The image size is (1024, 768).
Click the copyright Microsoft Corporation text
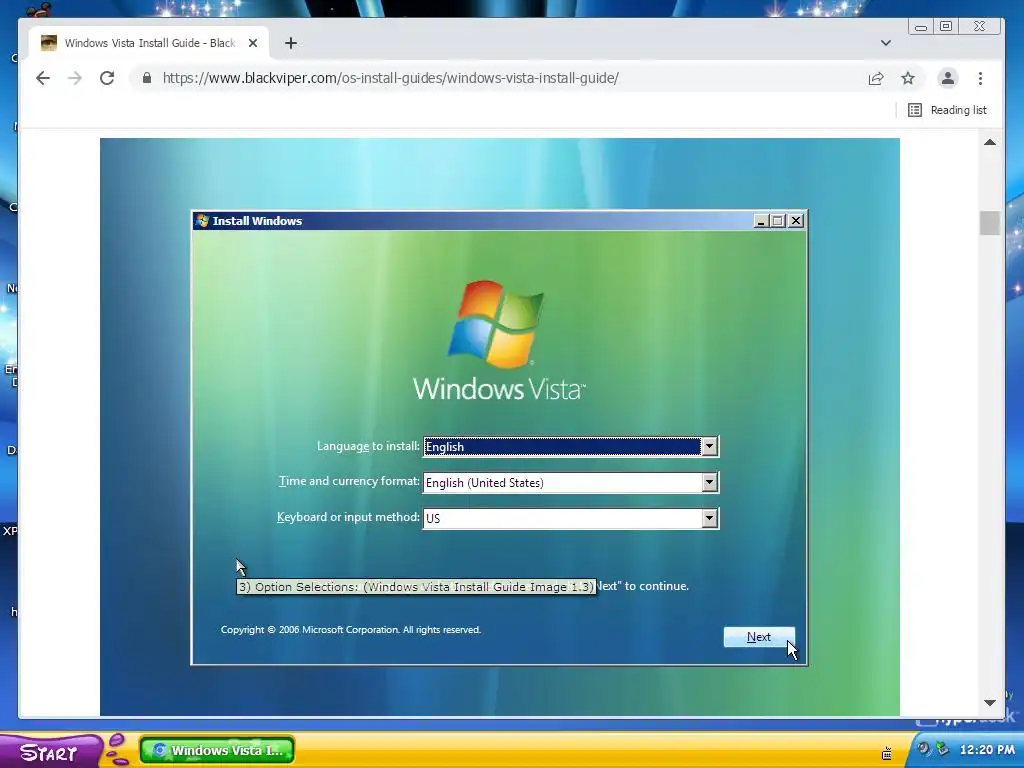pyautogui.click(x=351, y=630)
